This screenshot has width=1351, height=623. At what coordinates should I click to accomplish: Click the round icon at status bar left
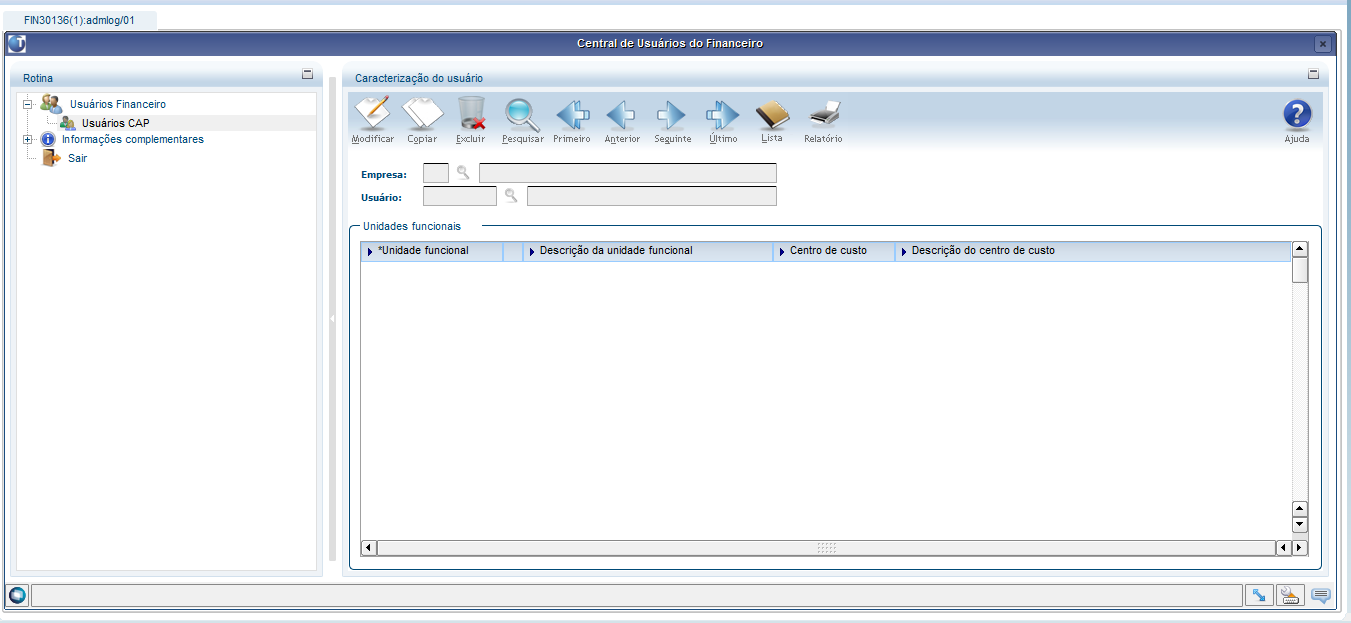17,596
